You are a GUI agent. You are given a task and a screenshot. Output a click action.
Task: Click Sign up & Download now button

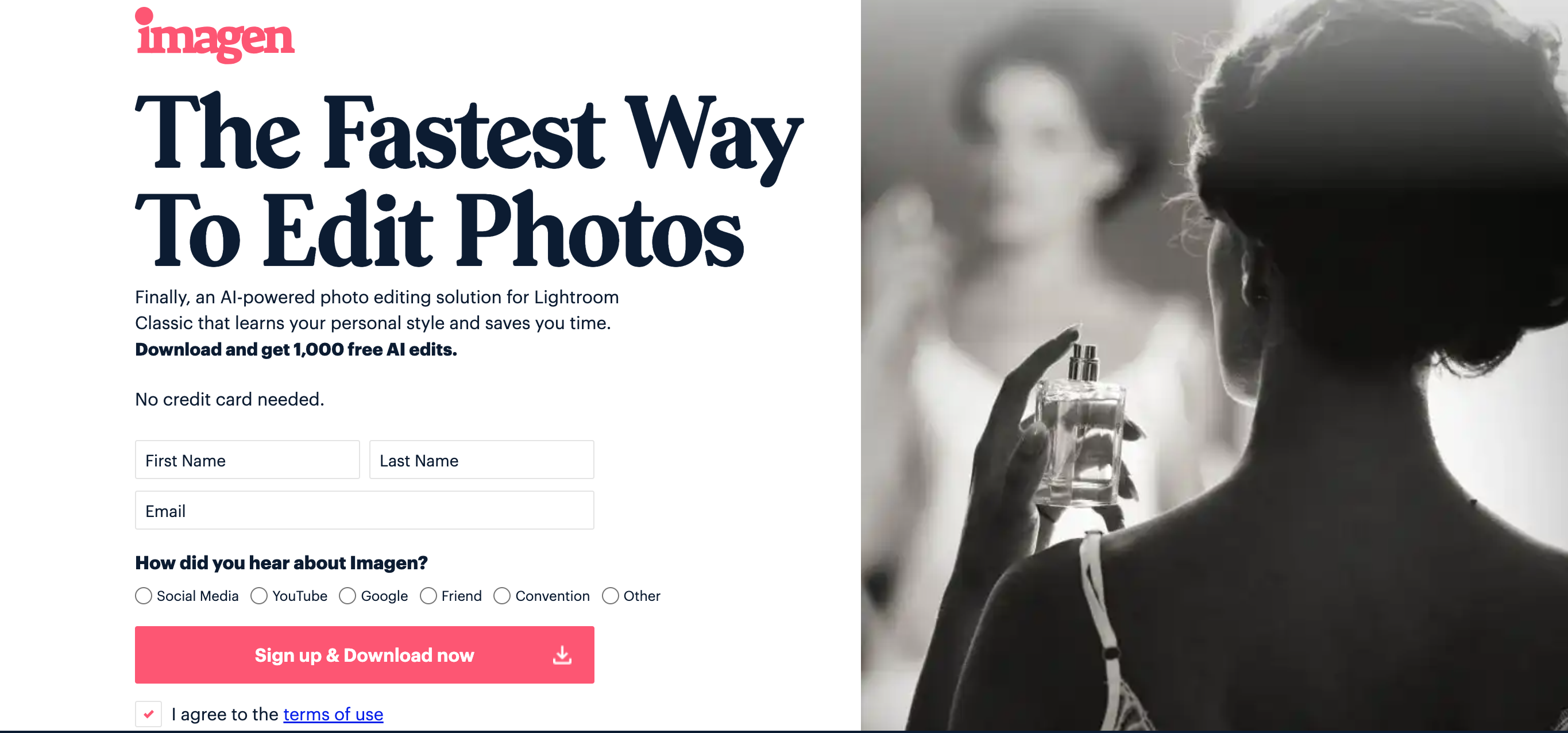(x=365, y=654)
